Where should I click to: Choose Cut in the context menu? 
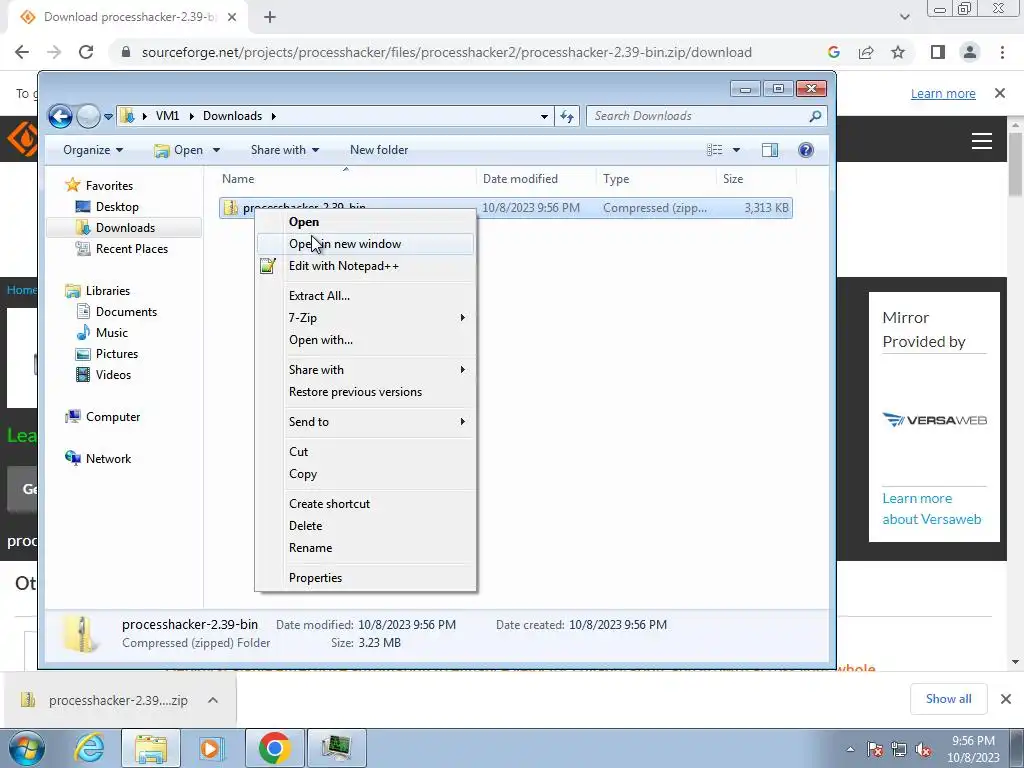[x=365, y=452]
